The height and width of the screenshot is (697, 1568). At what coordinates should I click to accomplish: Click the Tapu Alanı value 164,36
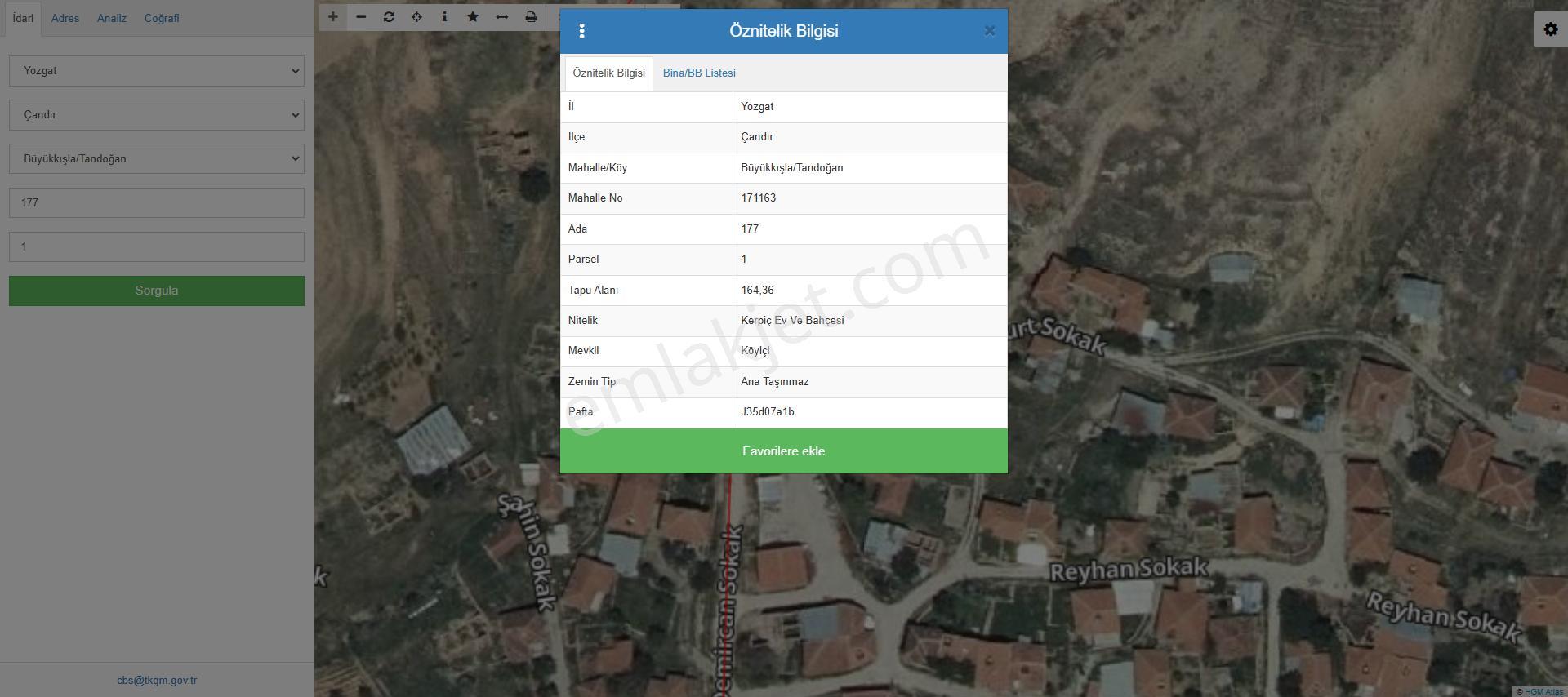[757, 290]
